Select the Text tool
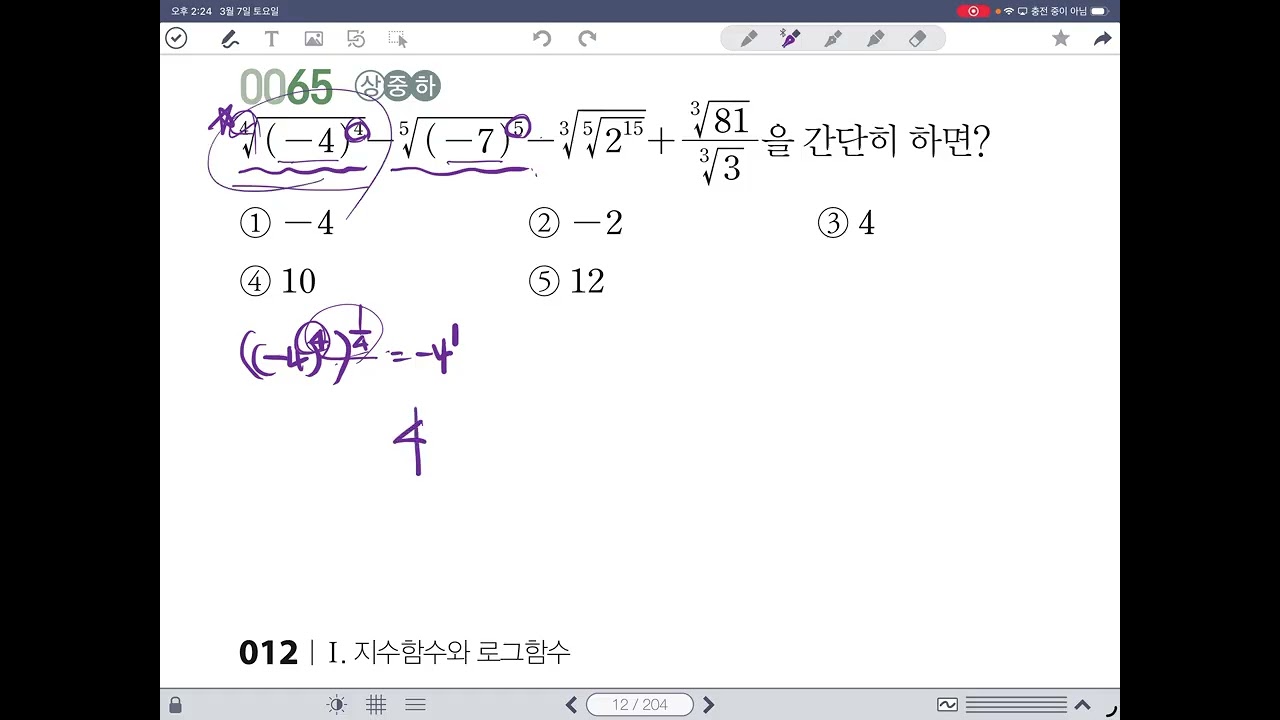 [x=271, y=39]
